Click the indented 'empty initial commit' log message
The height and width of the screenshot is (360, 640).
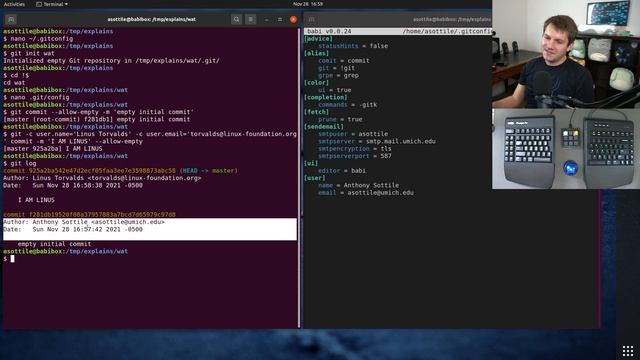(54, 244)
